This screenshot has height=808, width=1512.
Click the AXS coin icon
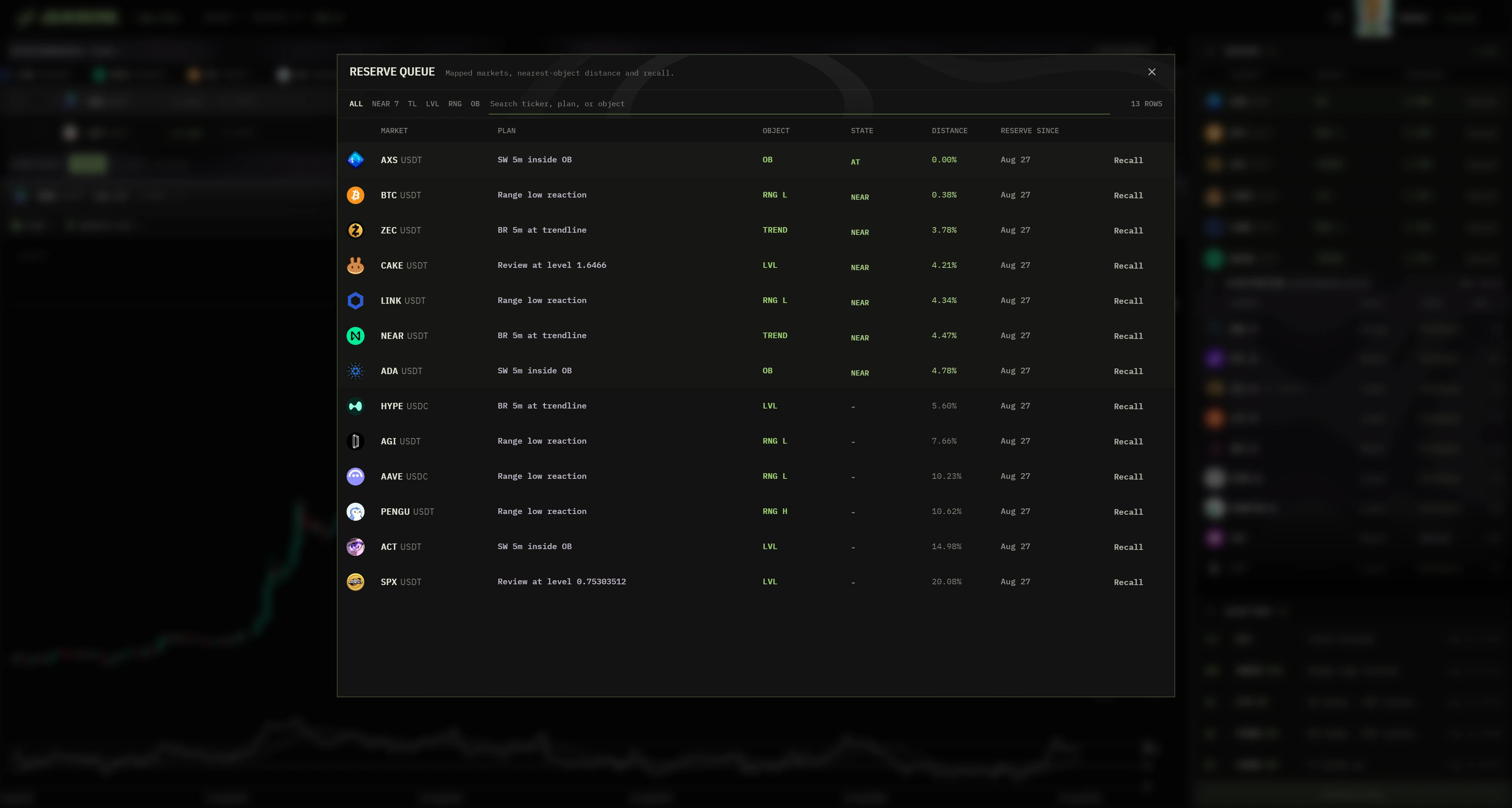point(355,160)
